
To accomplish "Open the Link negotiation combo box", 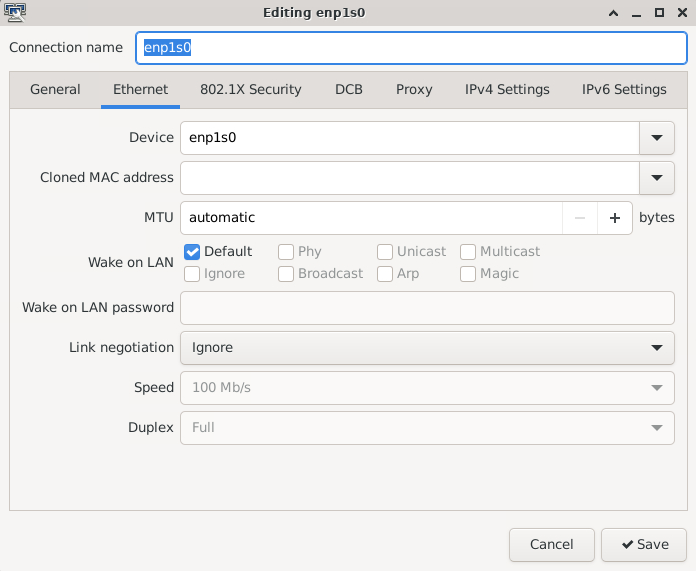I will pos(426,348).
